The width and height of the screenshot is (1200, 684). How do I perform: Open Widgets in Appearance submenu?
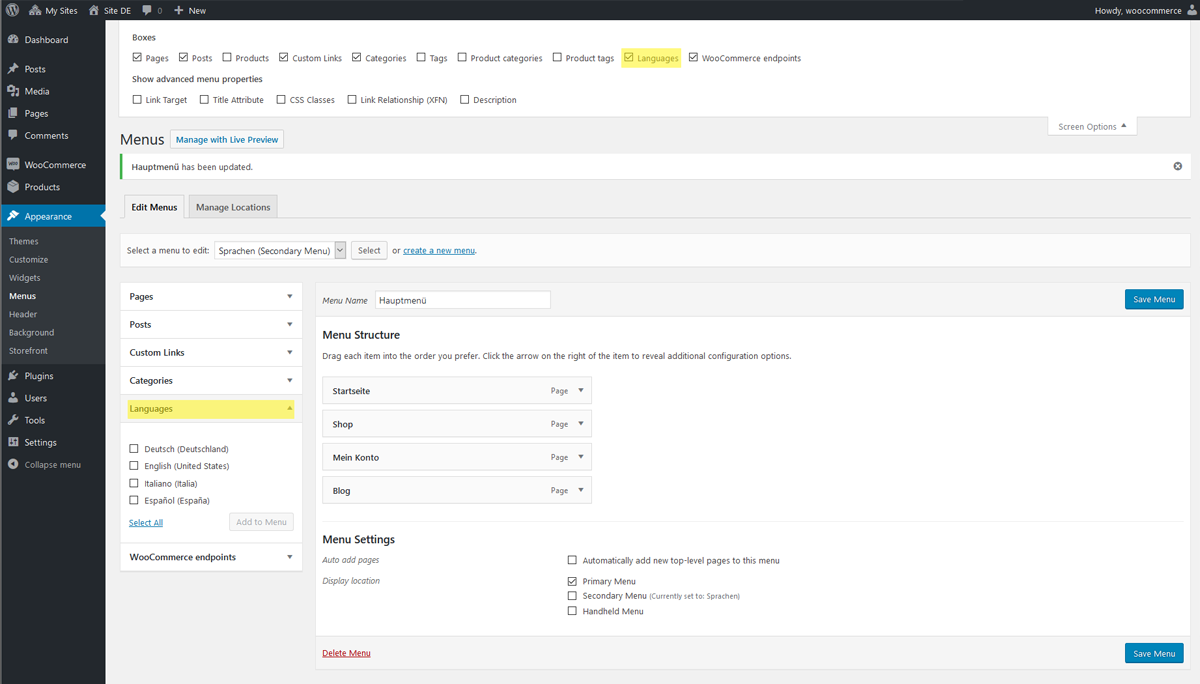click(25, 278)
